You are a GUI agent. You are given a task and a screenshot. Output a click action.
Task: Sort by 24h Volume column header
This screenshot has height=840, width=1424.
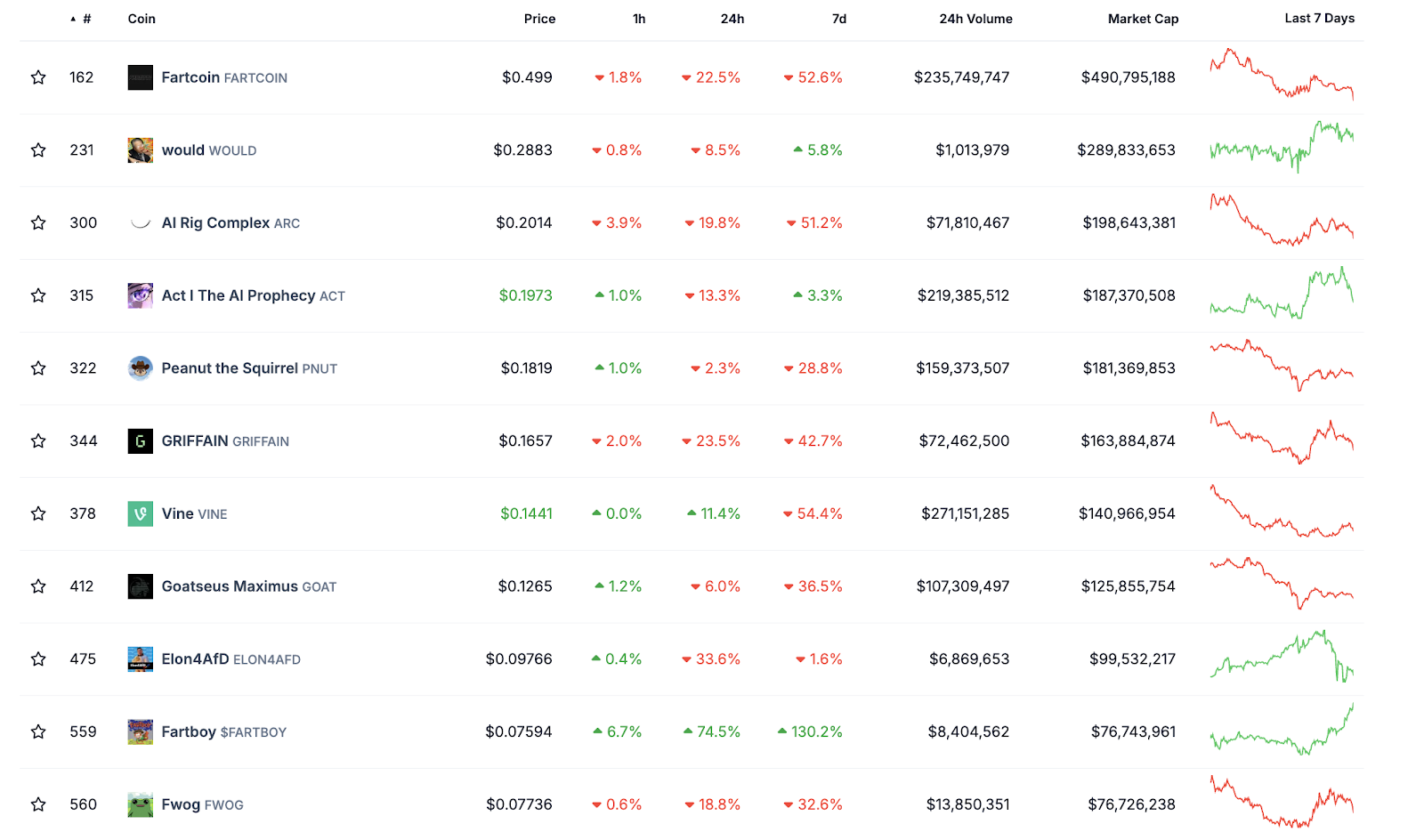click(x=975, y=19)
